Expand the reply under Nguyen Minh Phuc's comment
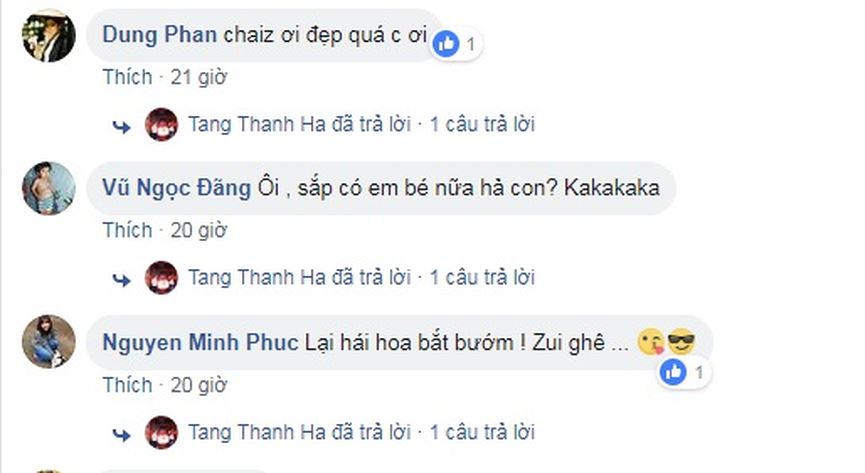The height and width of the screenshot is (473, 865). pyautogui.click(x=481, y=432)
